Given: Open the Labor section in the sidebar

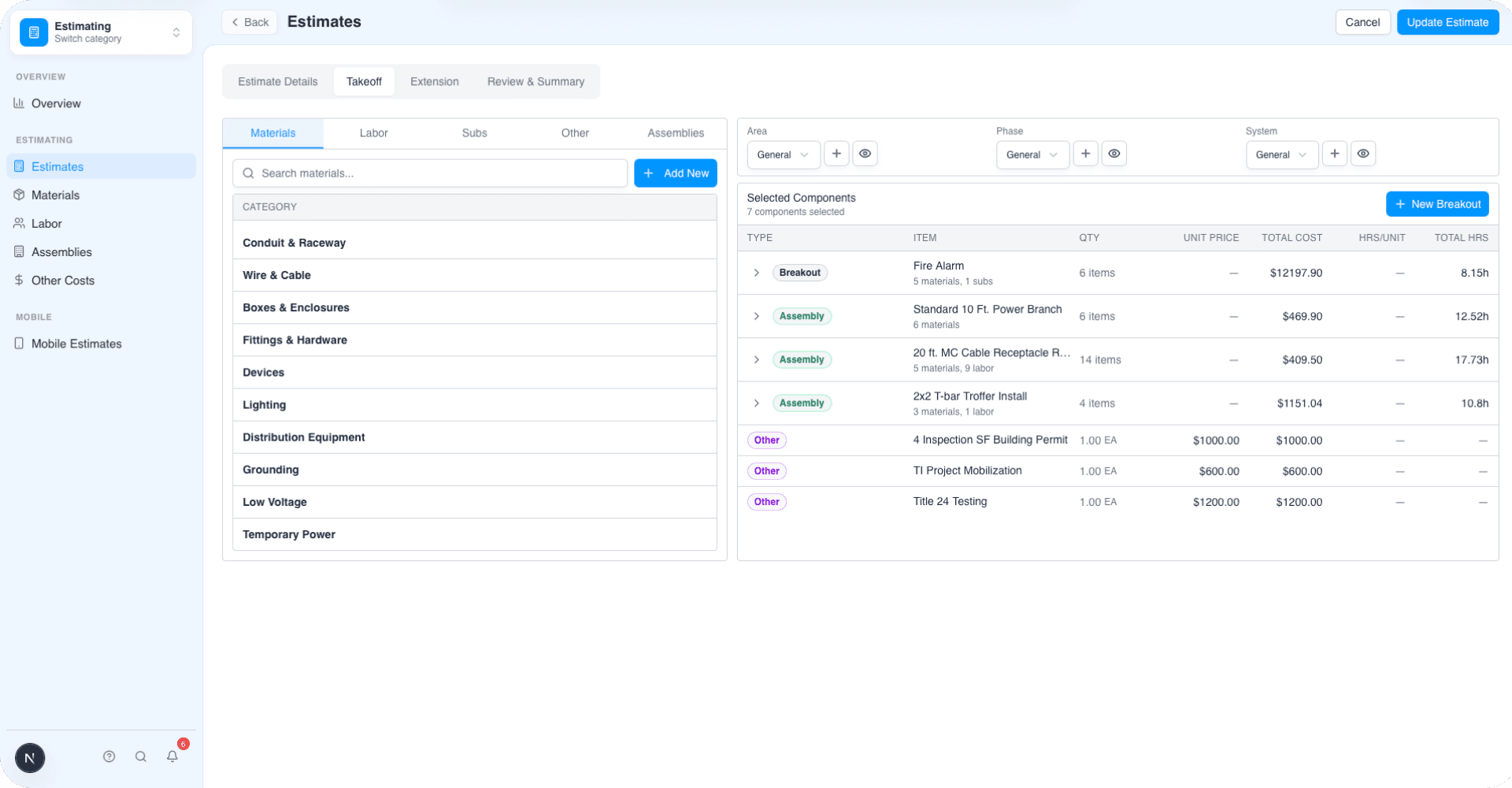Looking at the screenshot, I should (46, 223).
